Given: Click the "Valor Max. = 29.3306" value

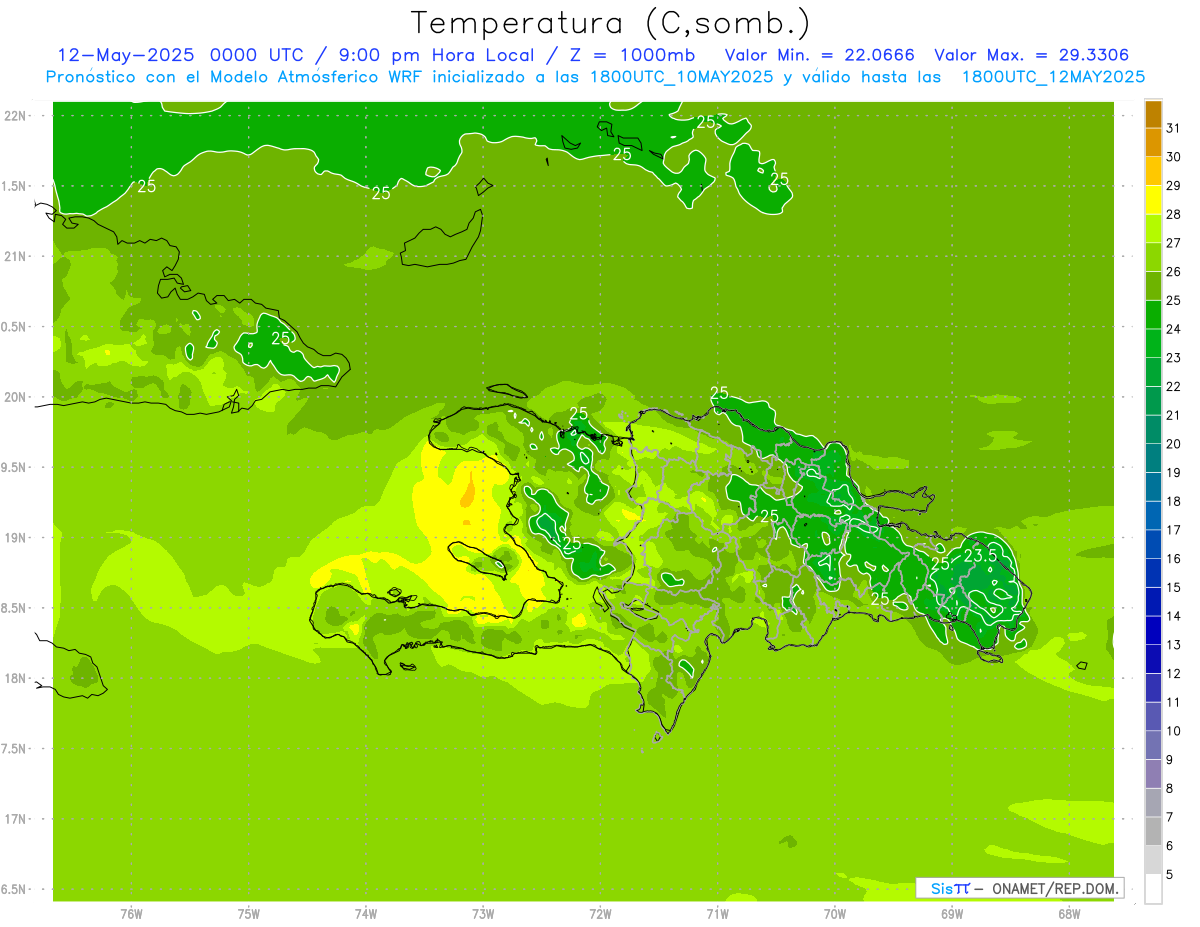Looking at the screenshot, I should (1031, 54).
